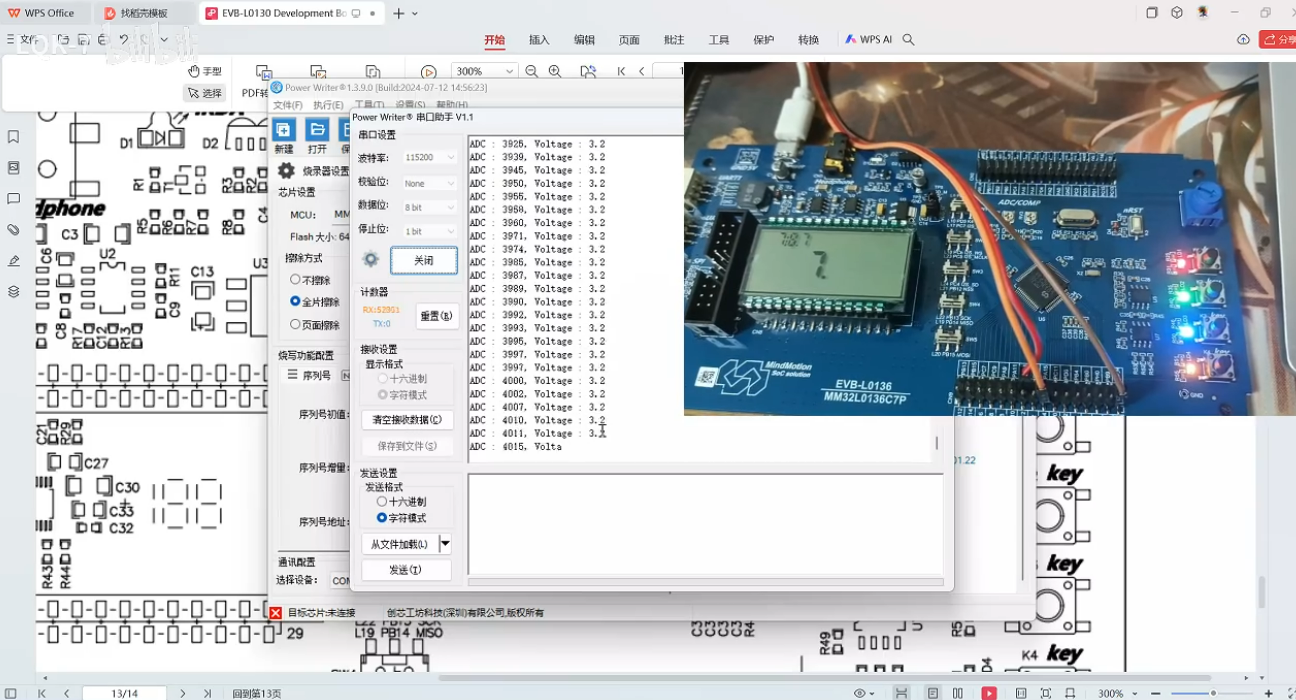This screenshot has height=700, width=1296.
Task: Switch to the 插入 ribbon tab
Action: [x=539, y=40]
